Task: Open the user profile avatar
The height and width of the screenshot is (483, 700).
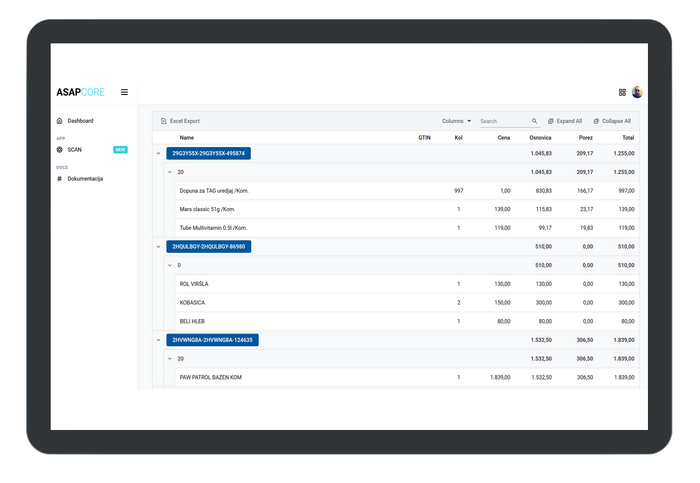Action: pos(637,92)
